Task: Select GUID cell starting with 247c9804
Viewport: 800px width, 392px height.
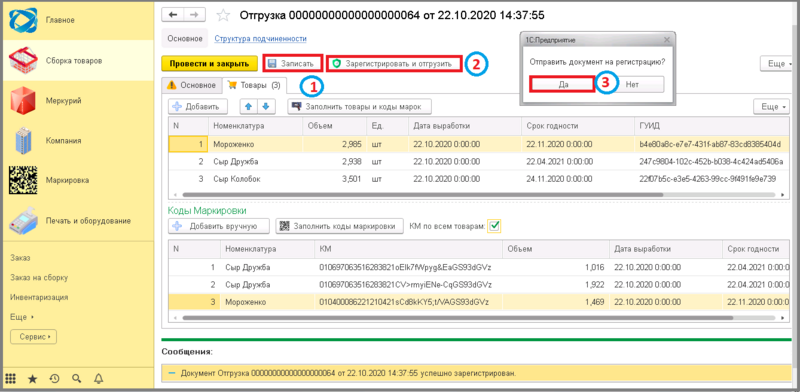Action: point(712,162)
